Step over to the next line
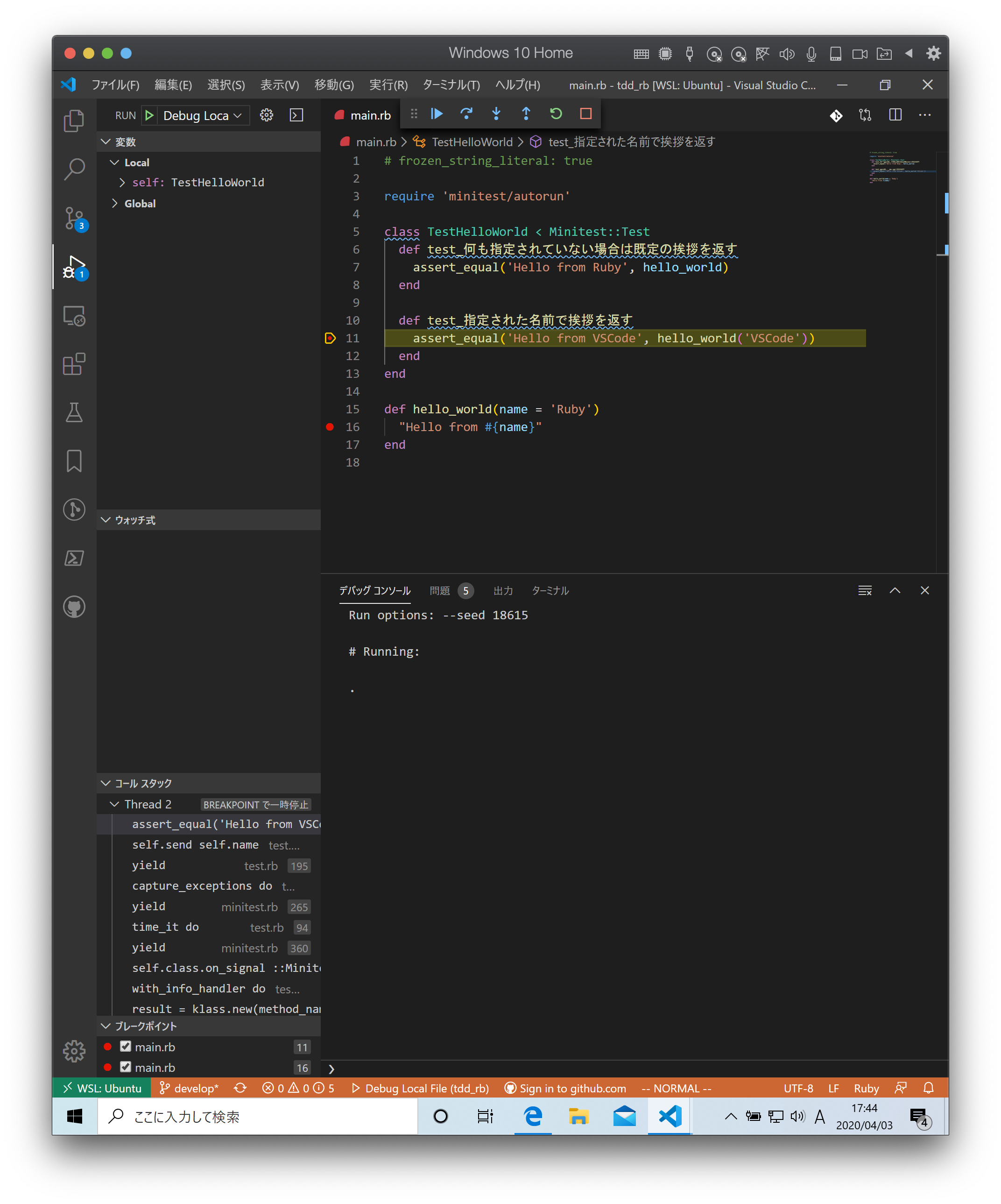This screenshot has width=1001, height=1204. [466, 113]
